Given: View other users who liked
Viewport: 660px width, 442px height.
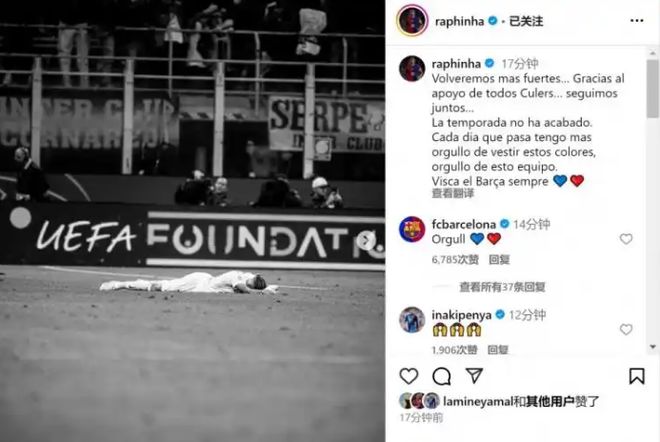Looking at the screenshot, I should click(550, 402).
